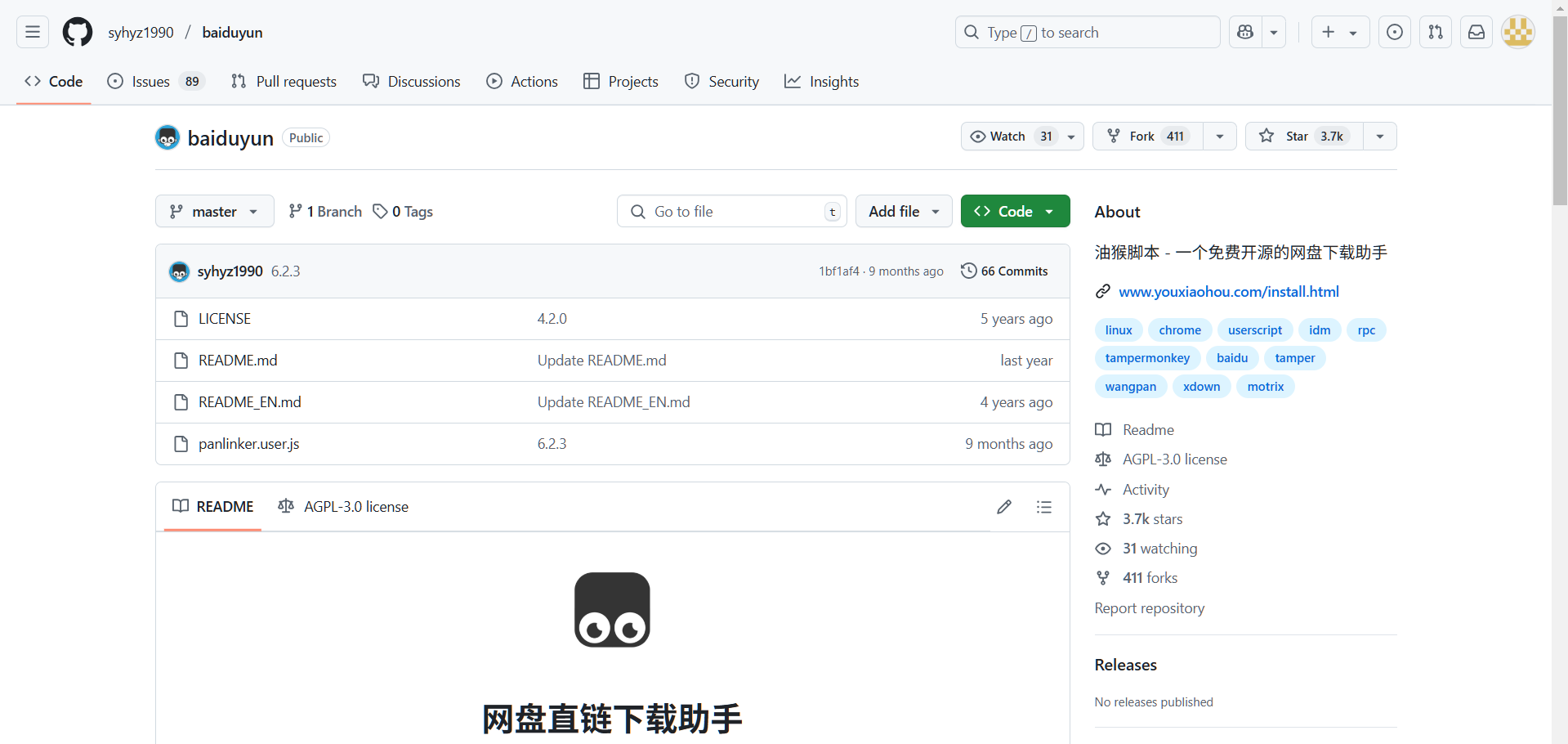Viewport: 1568px width, 744px height.
Task: Select the README tab in file viewer
Action: click(213, 507)
